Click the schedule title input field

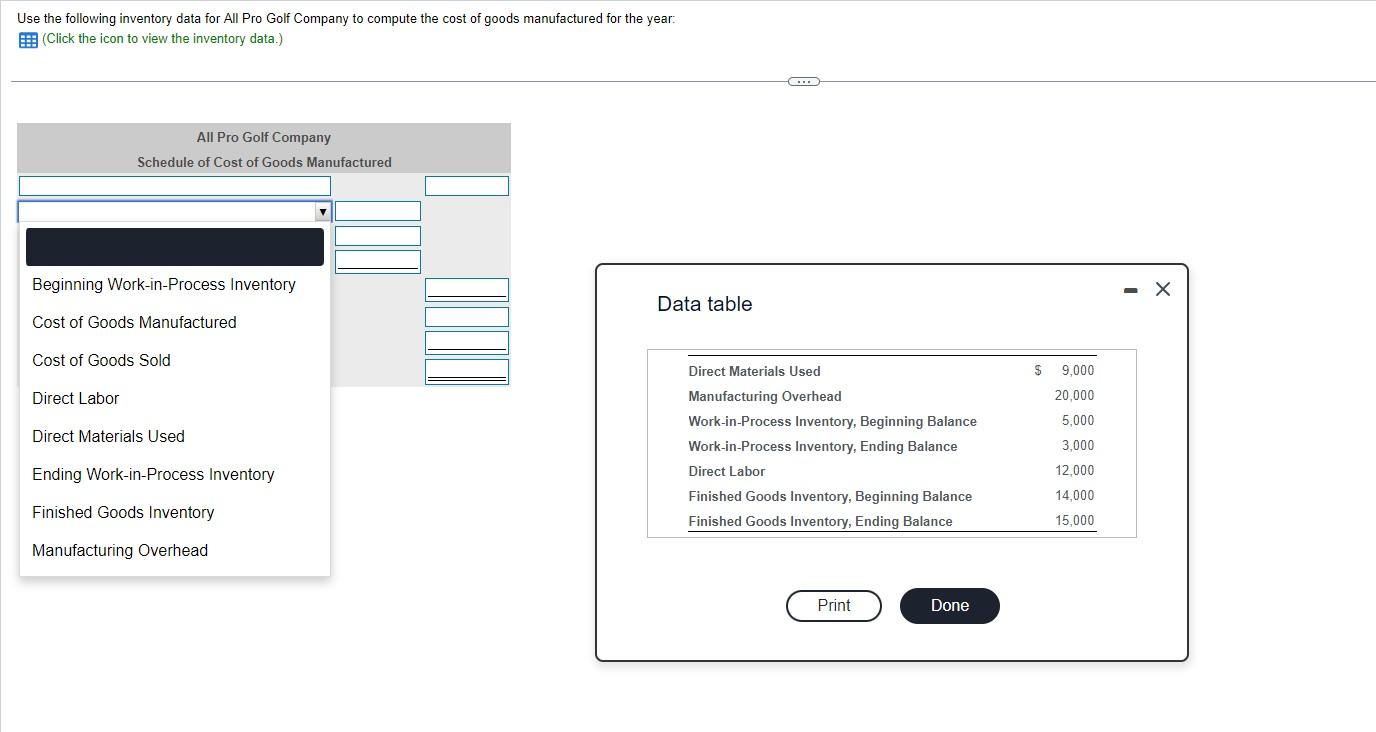tap(174, 185)
